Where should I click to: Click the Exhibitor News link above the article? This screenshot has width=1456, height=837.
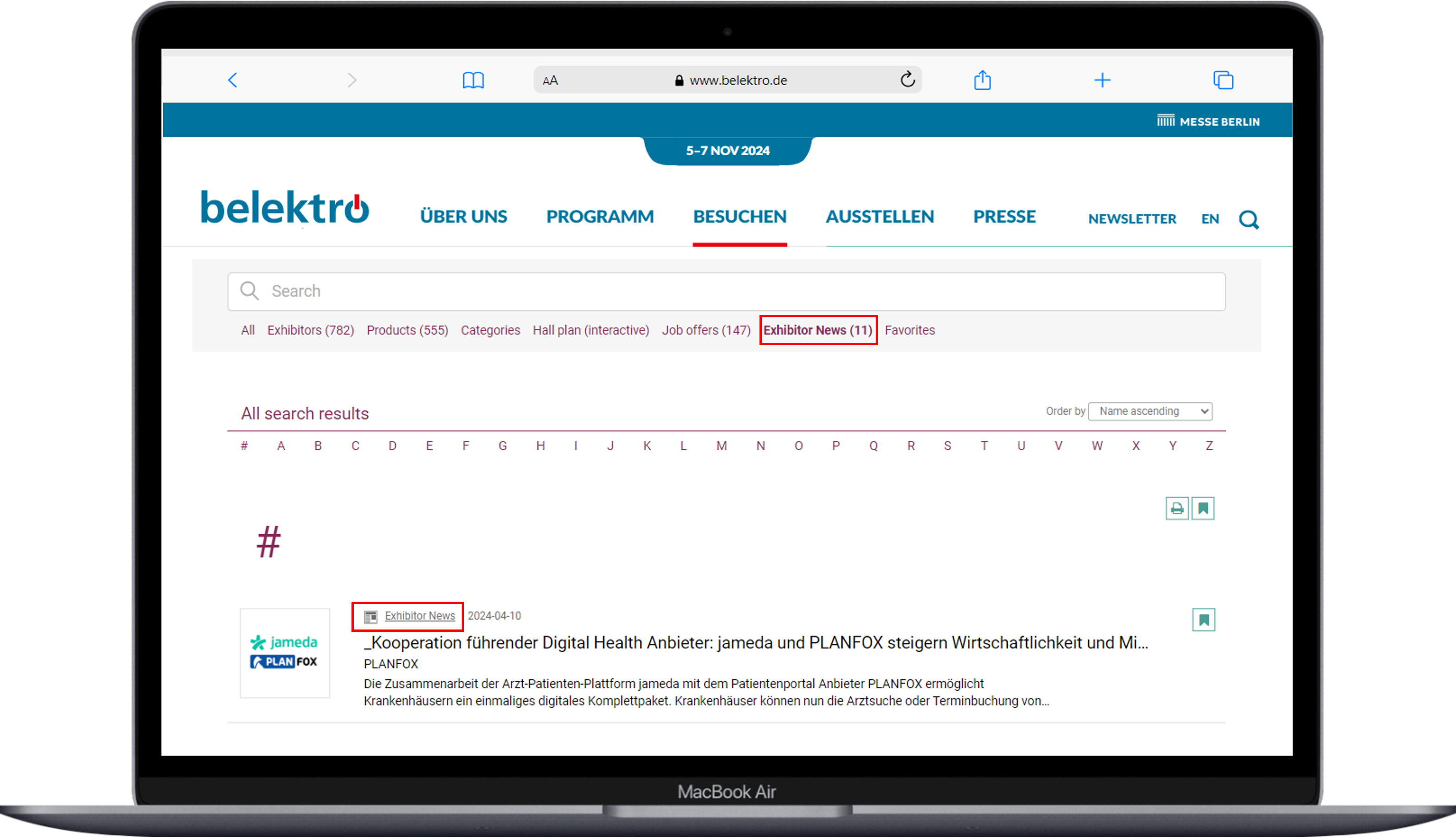pos(420,616)
